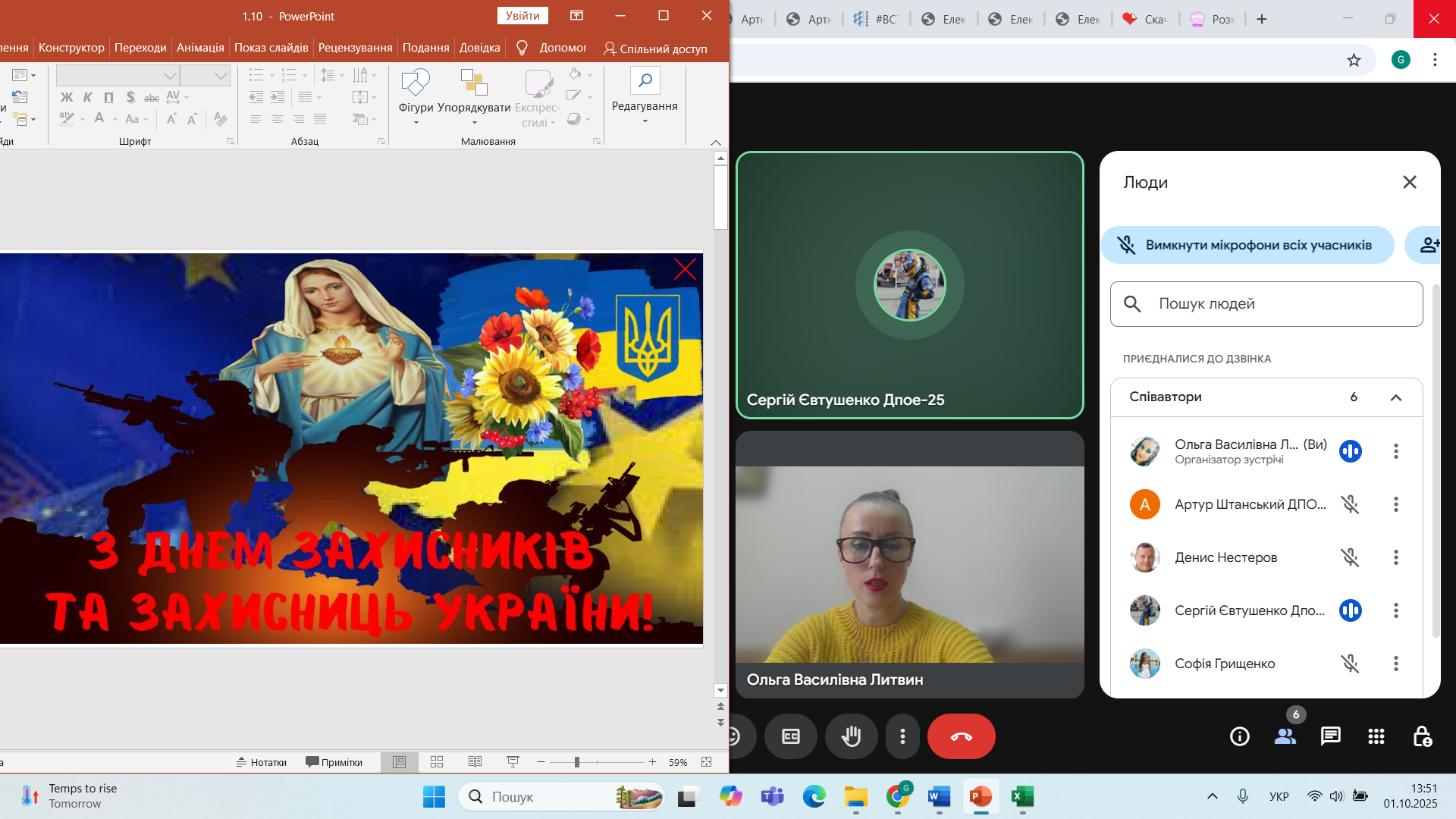Click Вимкнути мікрофони всіх учасників button
1456x819 pixels.
point(1247,245)
